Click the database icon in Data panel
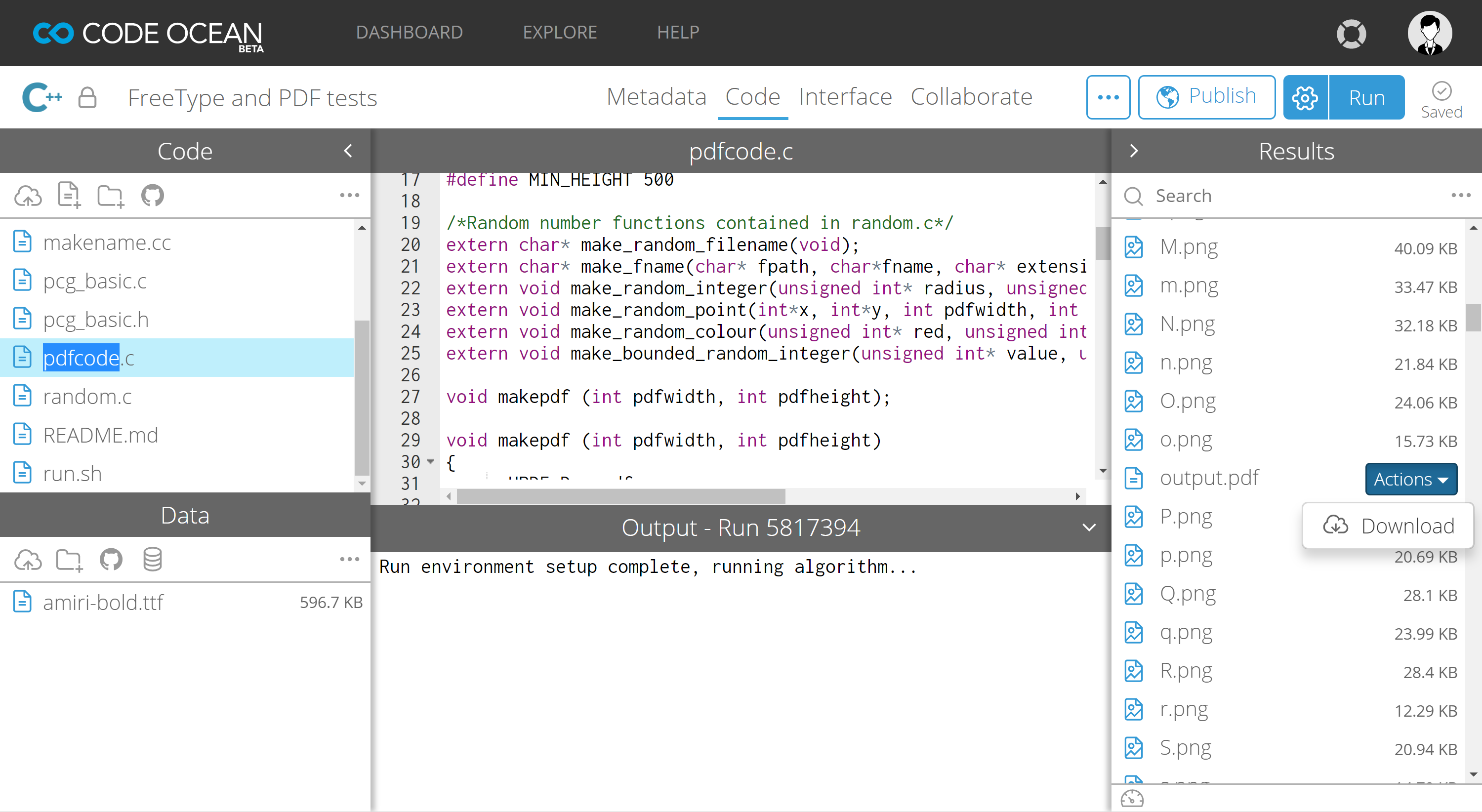 coord(152,559)
